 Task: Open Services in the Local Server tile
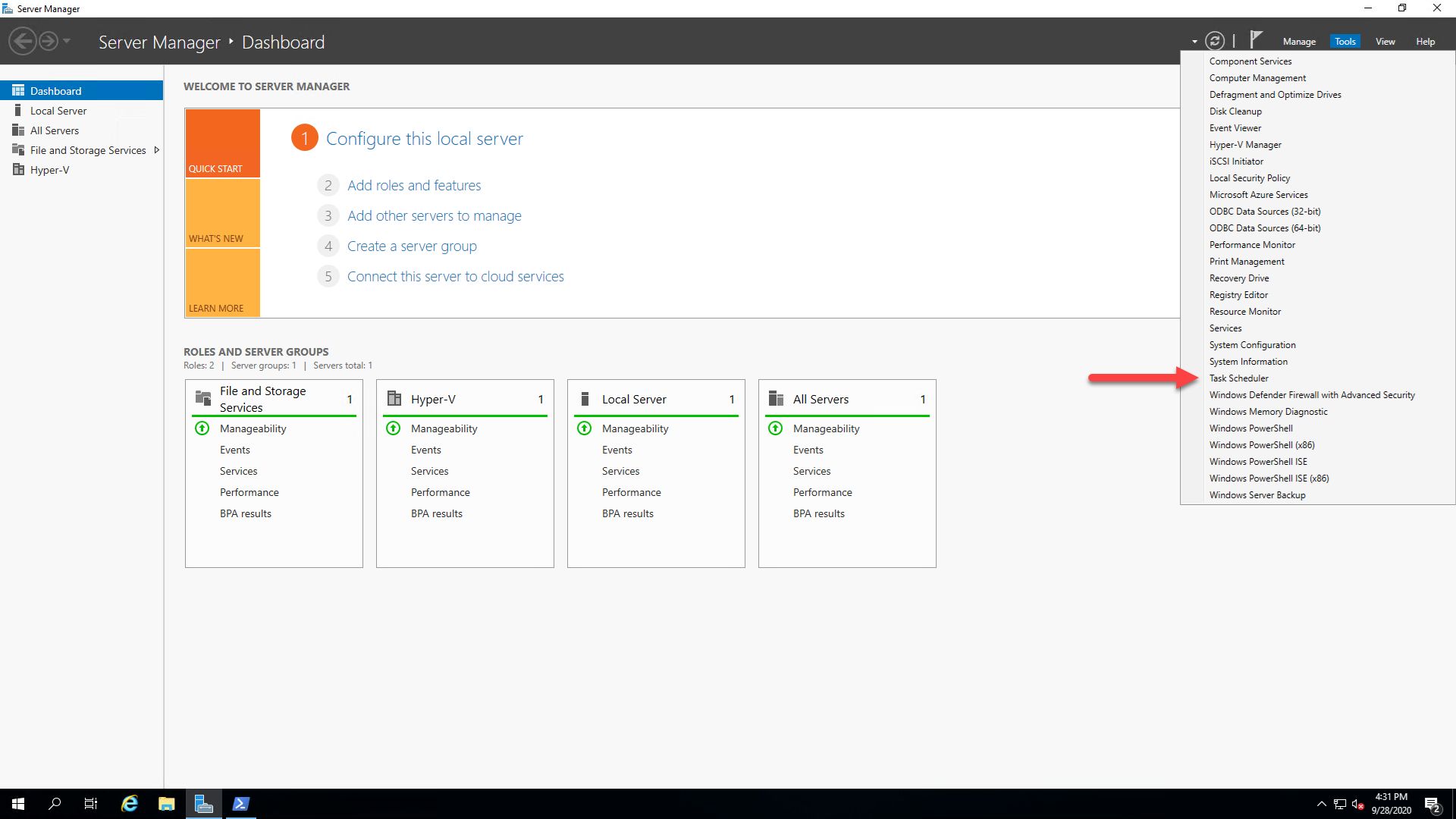coord(621,471)
